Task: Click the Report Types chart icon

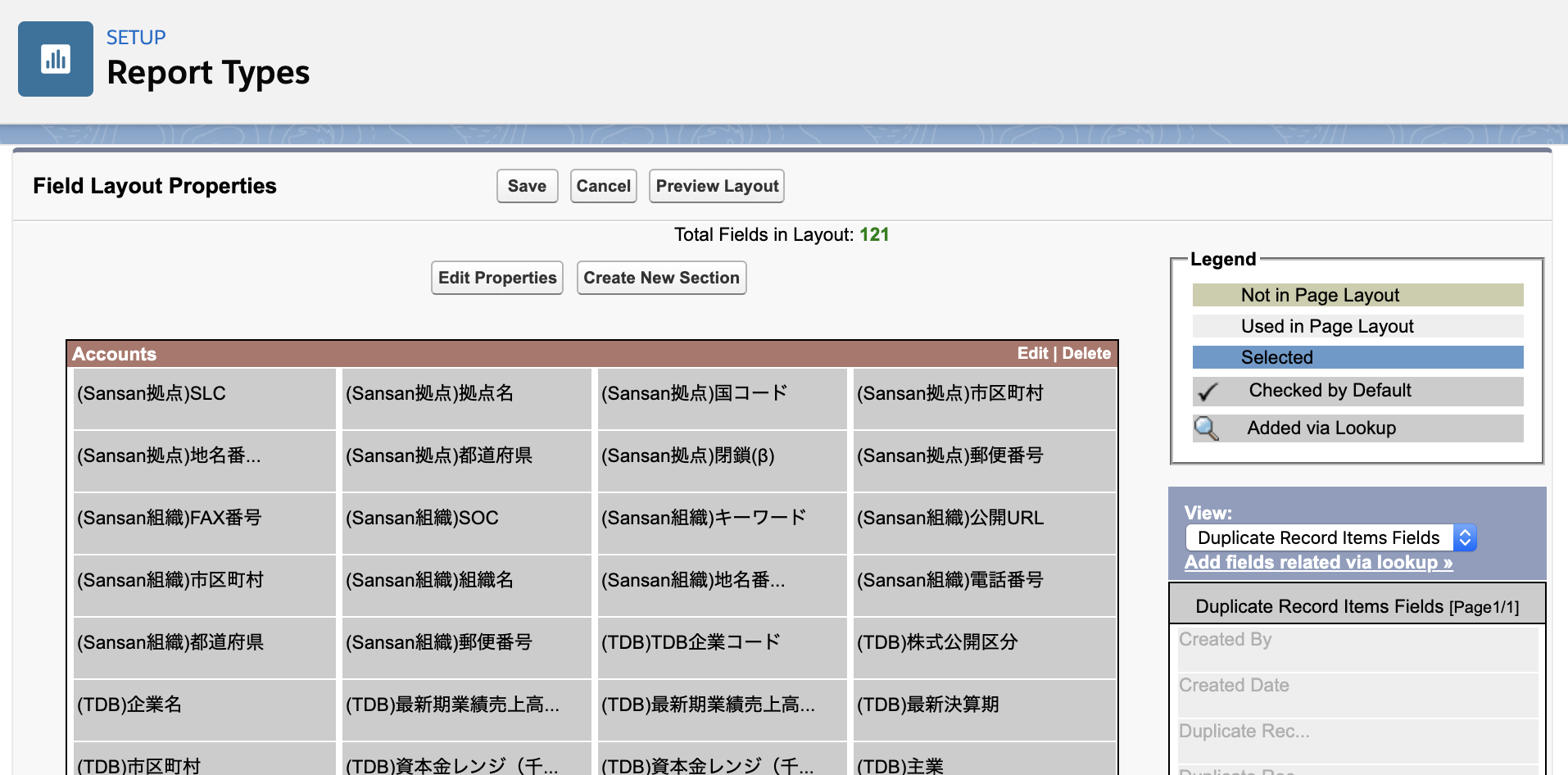Action: pyautogui.click(x=56, y=59)
